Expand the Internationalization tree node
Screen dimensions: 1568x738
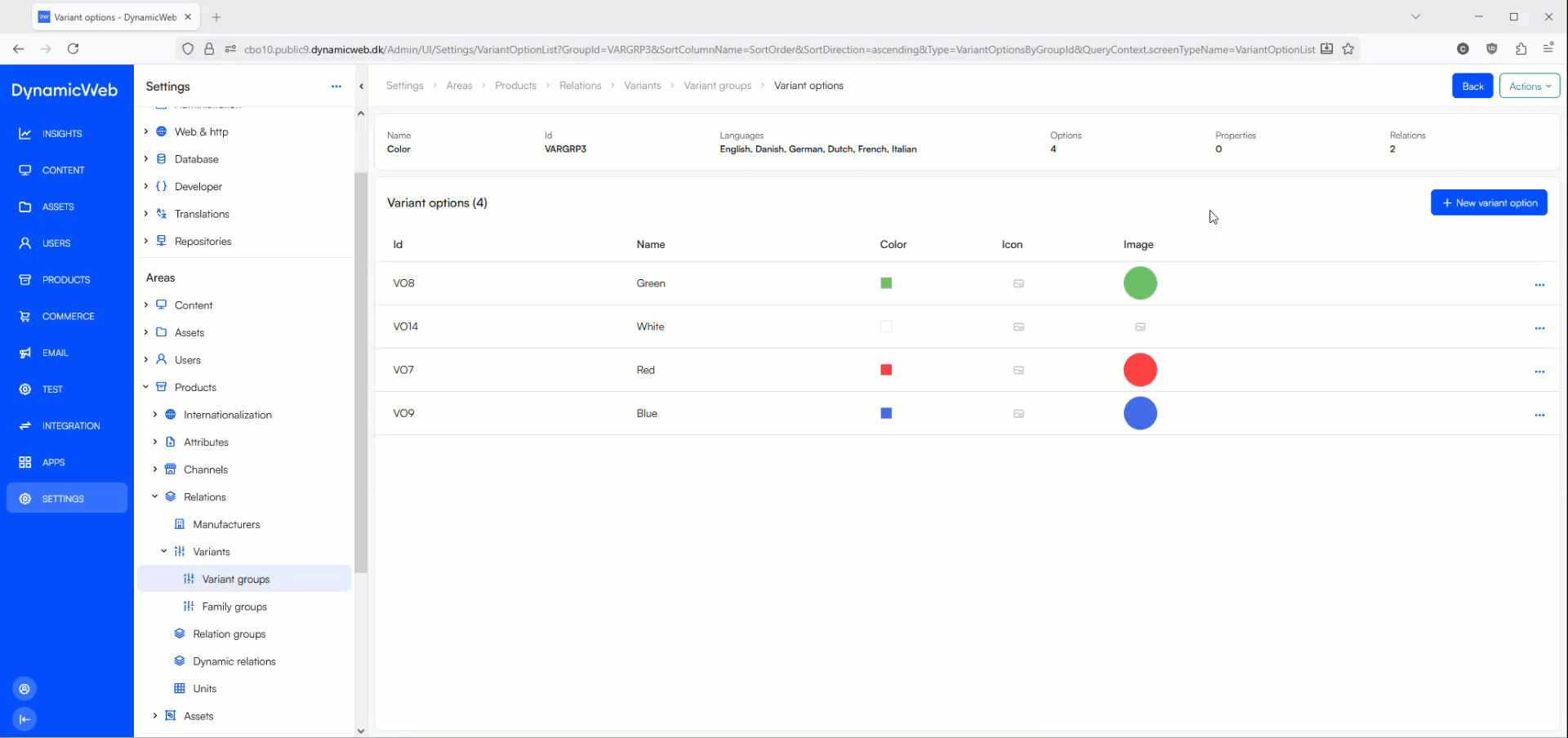coord(155,415)
